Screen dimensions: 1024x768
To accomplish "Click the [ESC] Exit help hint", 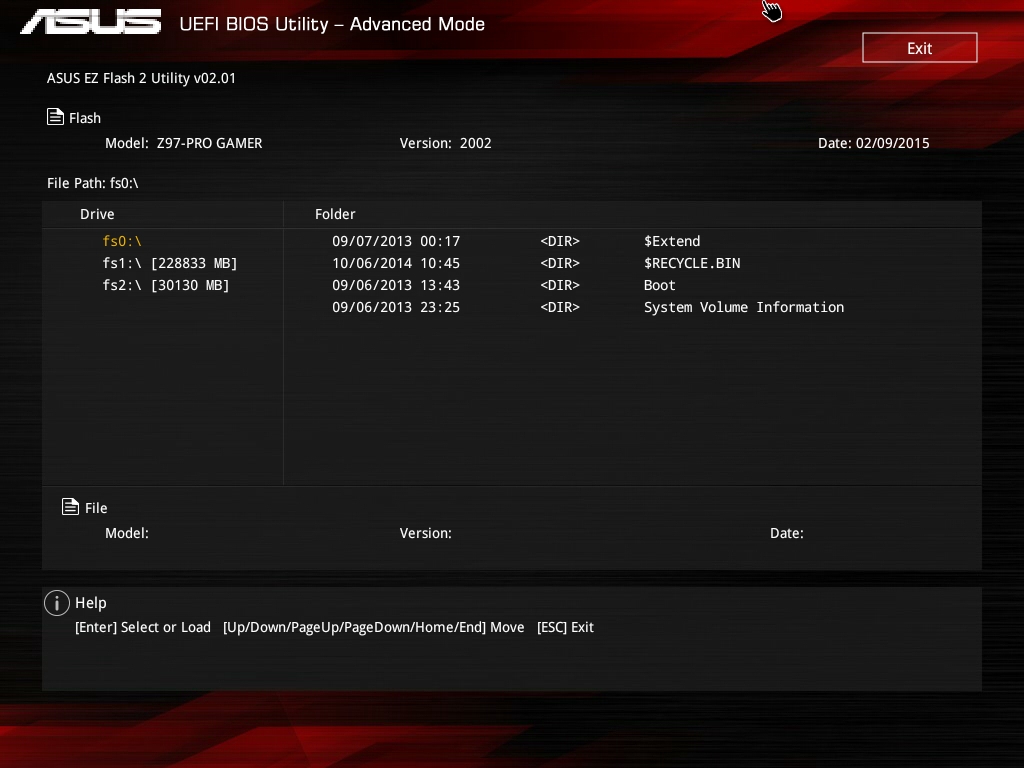I will (565, 627).
